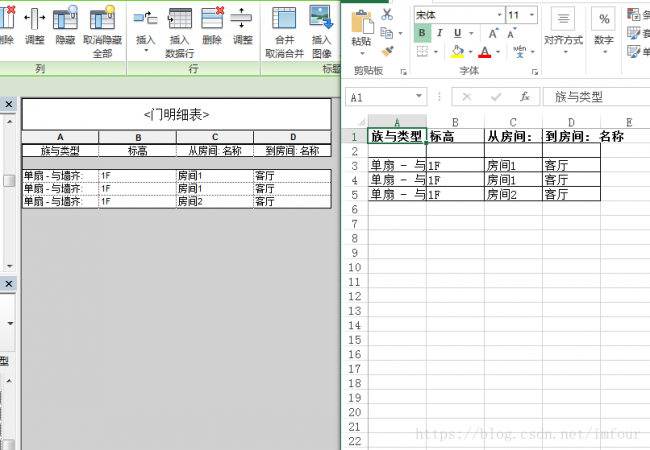Click the Delete row icon
The width and height of the screenshot is (650, 450).
(x=212, y=20)
